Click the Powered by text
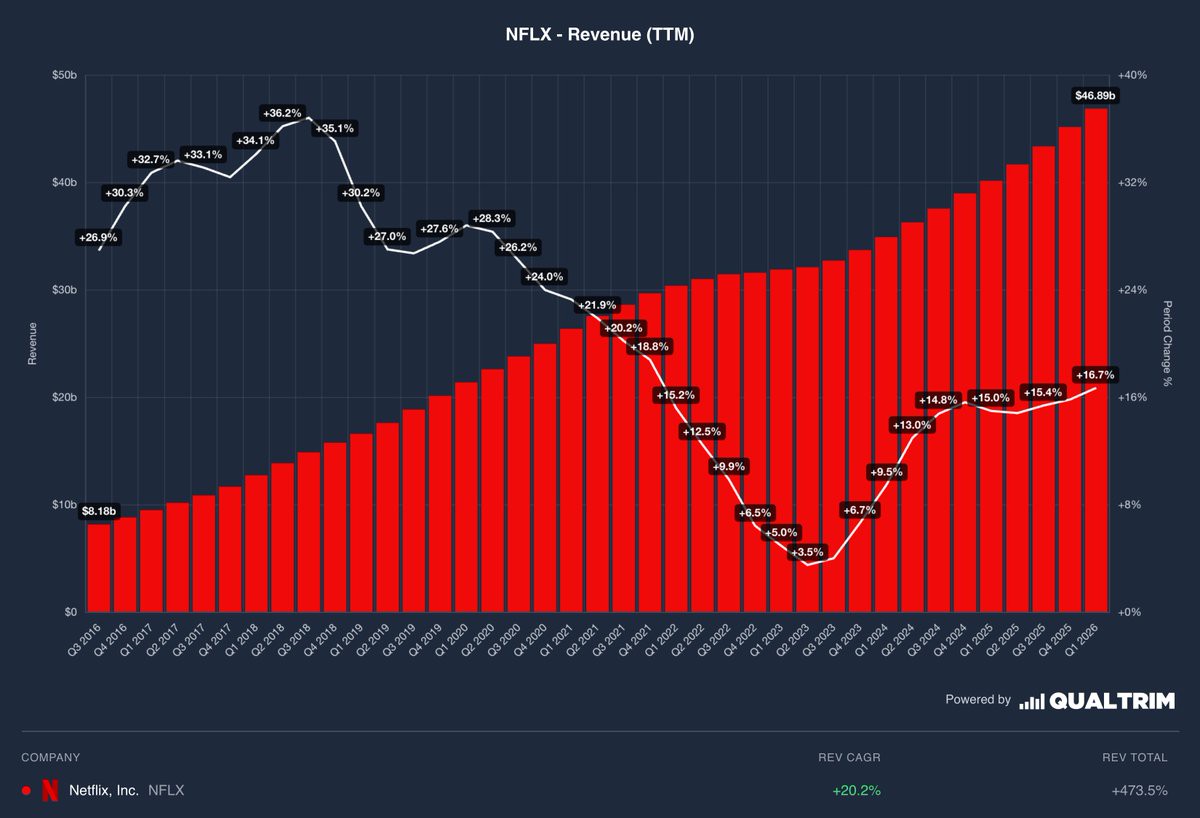This screenshot has width=1200, height=818. (978, 700)
